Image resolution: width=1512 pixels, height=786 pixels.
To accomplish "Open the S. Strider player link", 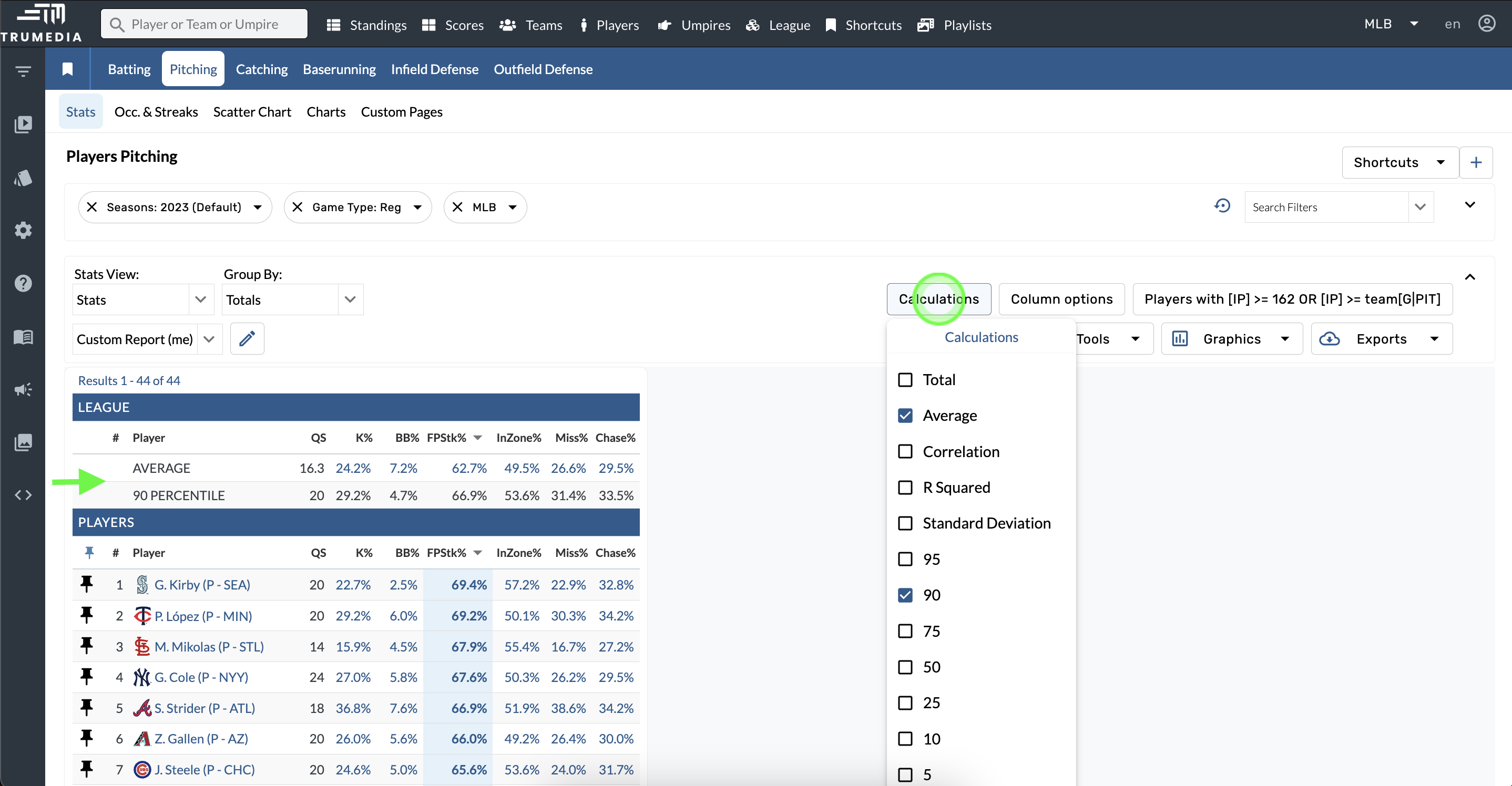I will pyautogui.click(x=205, y=708).
